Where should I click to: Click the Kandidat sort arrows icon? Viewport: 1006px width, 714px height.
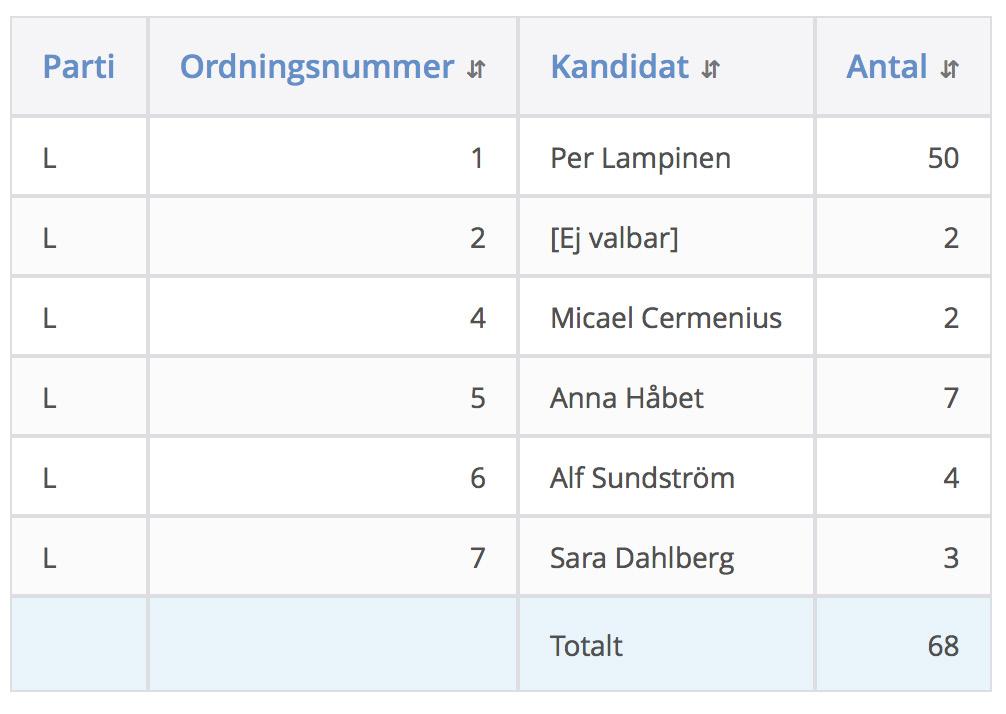[711, 68]
